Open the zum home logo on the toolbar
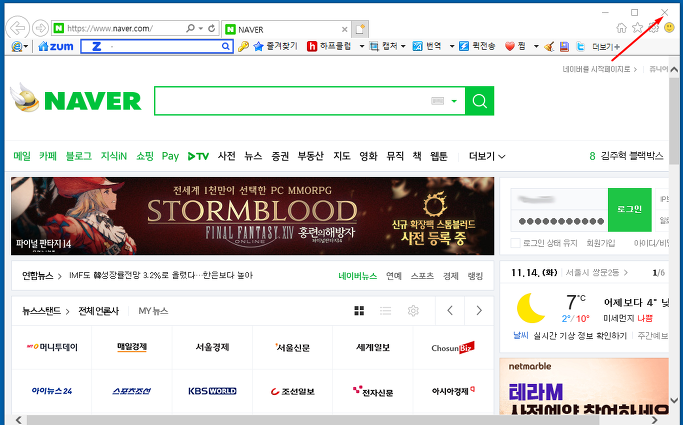This screenshot has width=683, height=425. click(56, 46)
